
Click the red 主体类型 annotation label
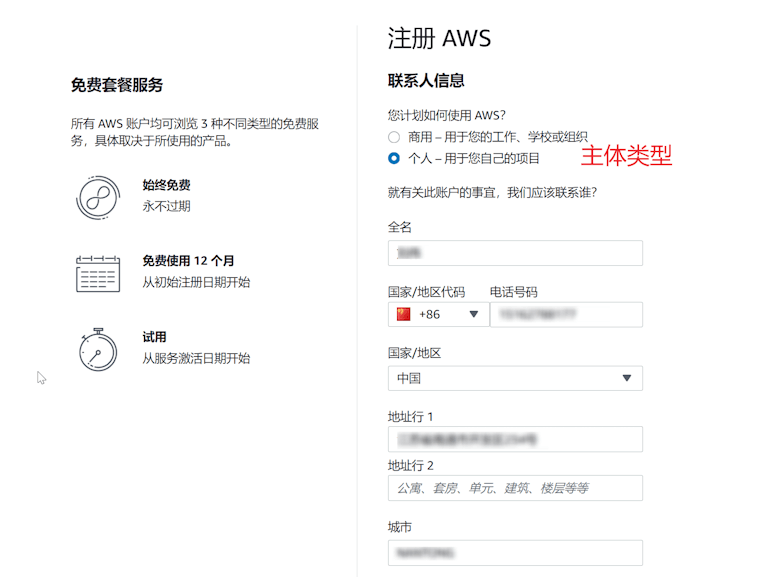627,155
